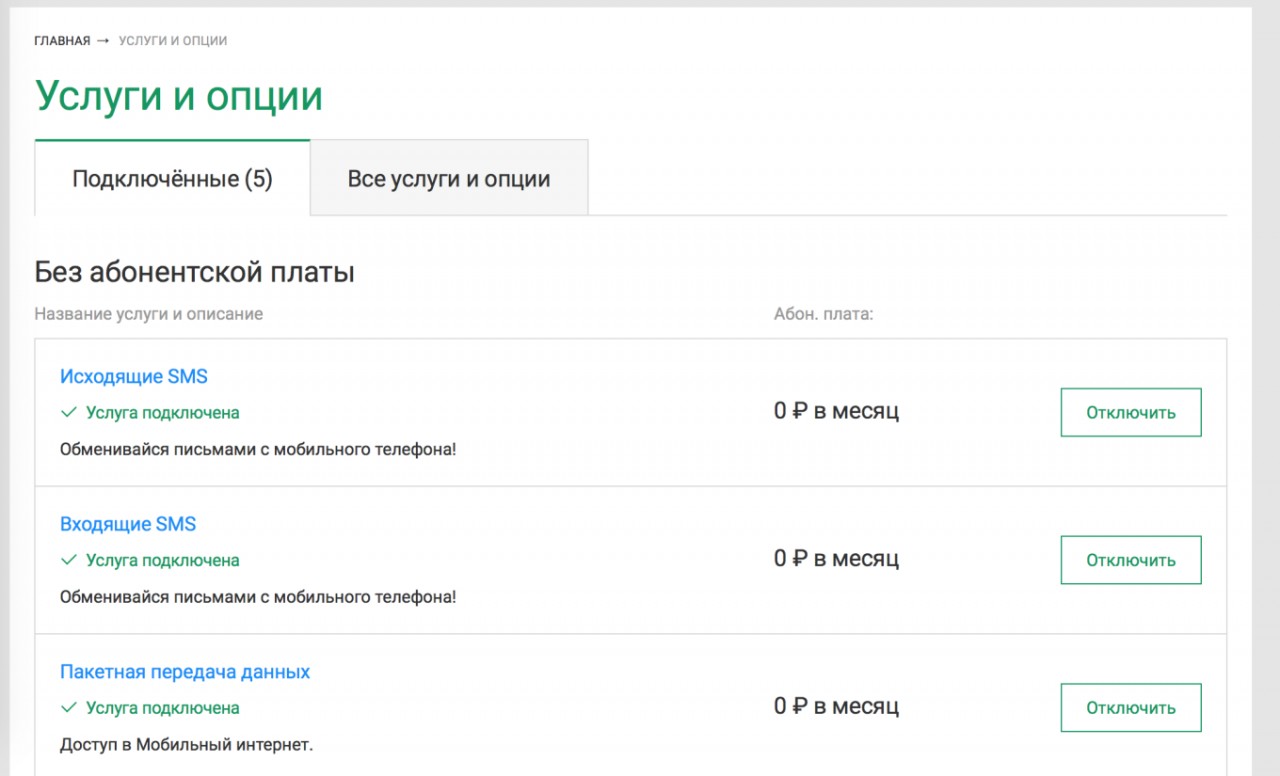Click the Услуги и опции page heading
The image size is (1280, 776).
(179, 97)
